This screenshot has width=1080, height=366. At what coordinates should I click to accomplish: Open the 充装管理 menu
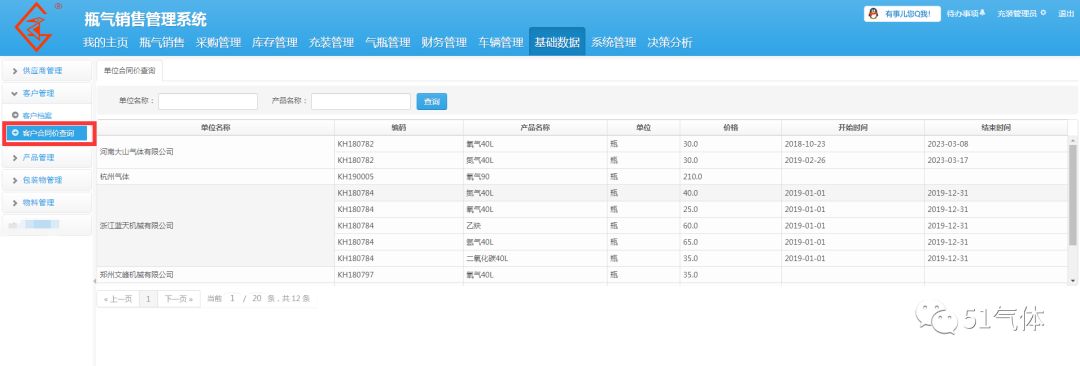[x=331, y=42]
